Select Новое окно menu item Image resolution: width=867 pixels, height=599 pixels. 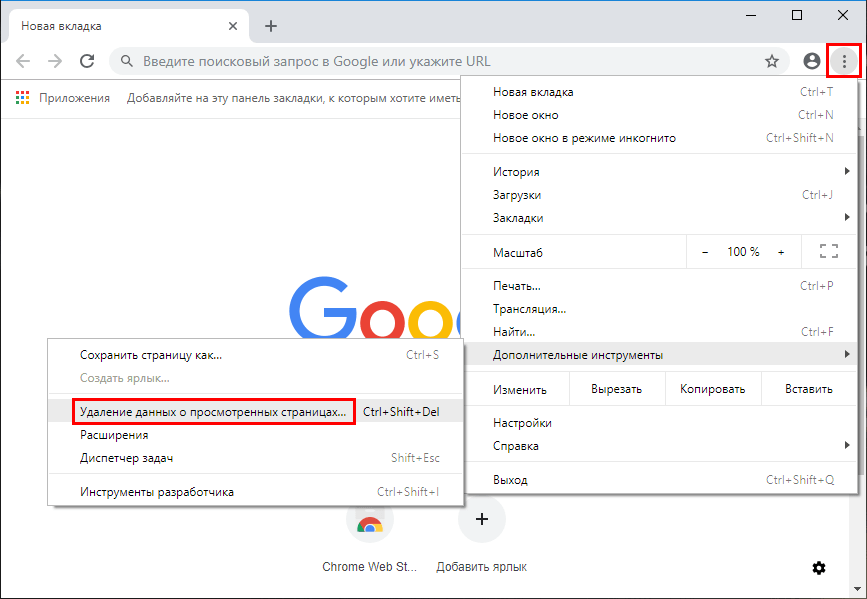coord(659,115)
